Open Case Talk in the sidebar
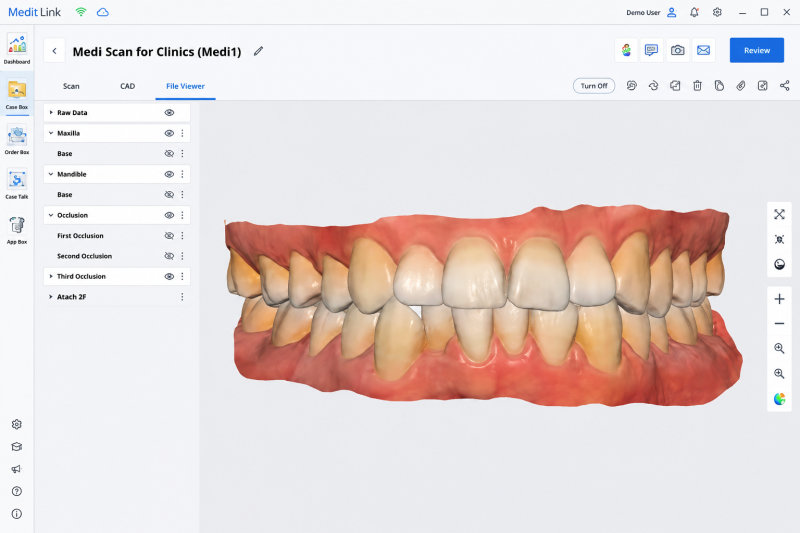 [x=17, y=185]
